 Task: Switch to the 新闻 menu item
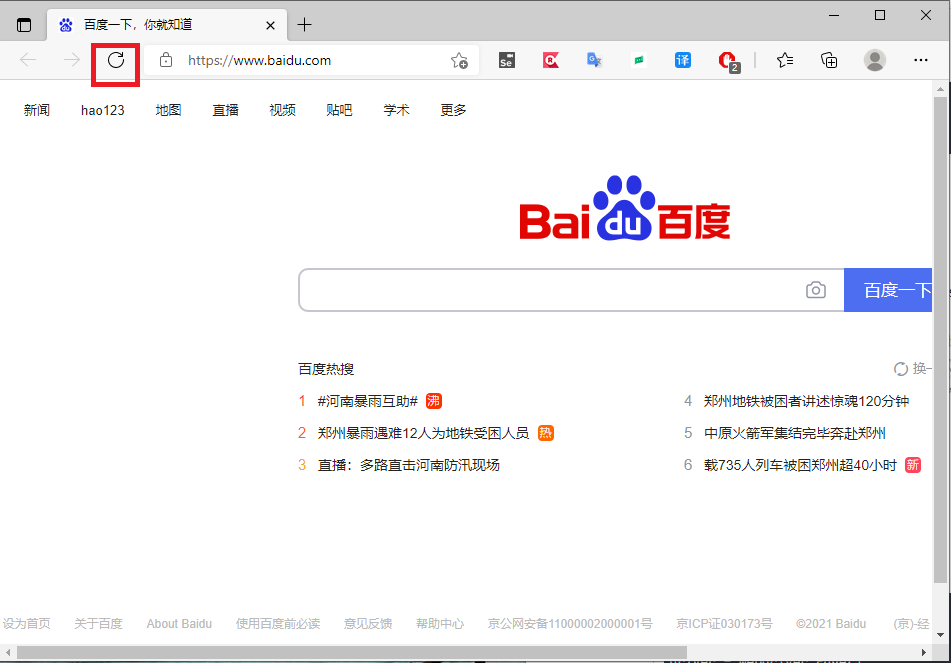click(x=36, y=110)
